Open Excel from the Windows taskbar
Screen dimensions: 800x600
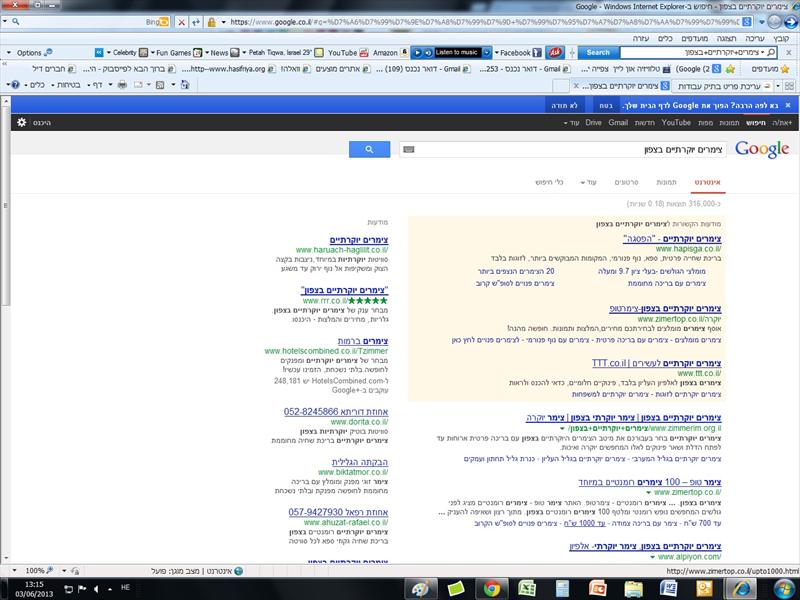point(527,589)
